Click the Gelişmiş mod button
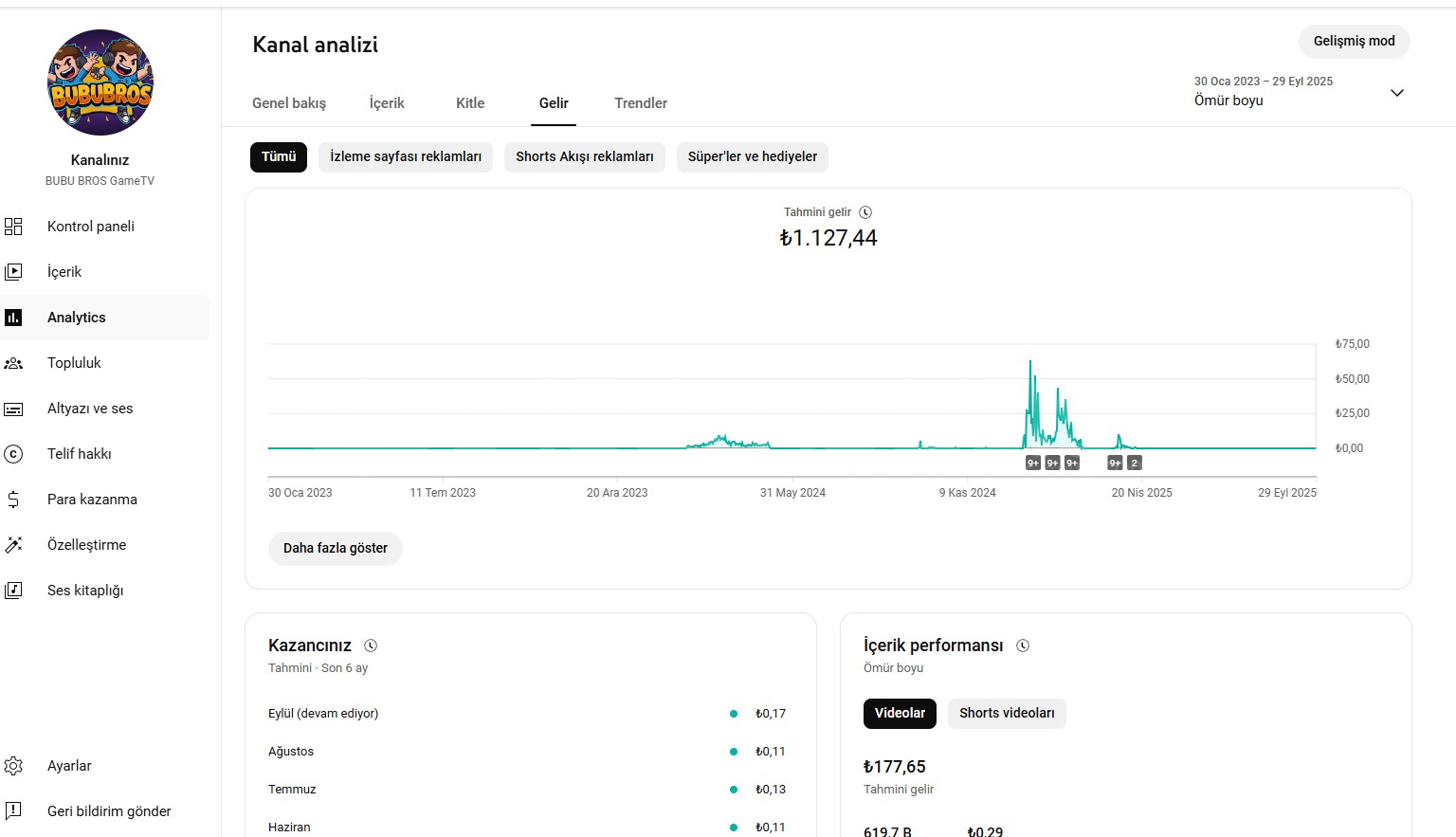The width and height of the screenshot is (1456, 837). [x=1354, y=42]
